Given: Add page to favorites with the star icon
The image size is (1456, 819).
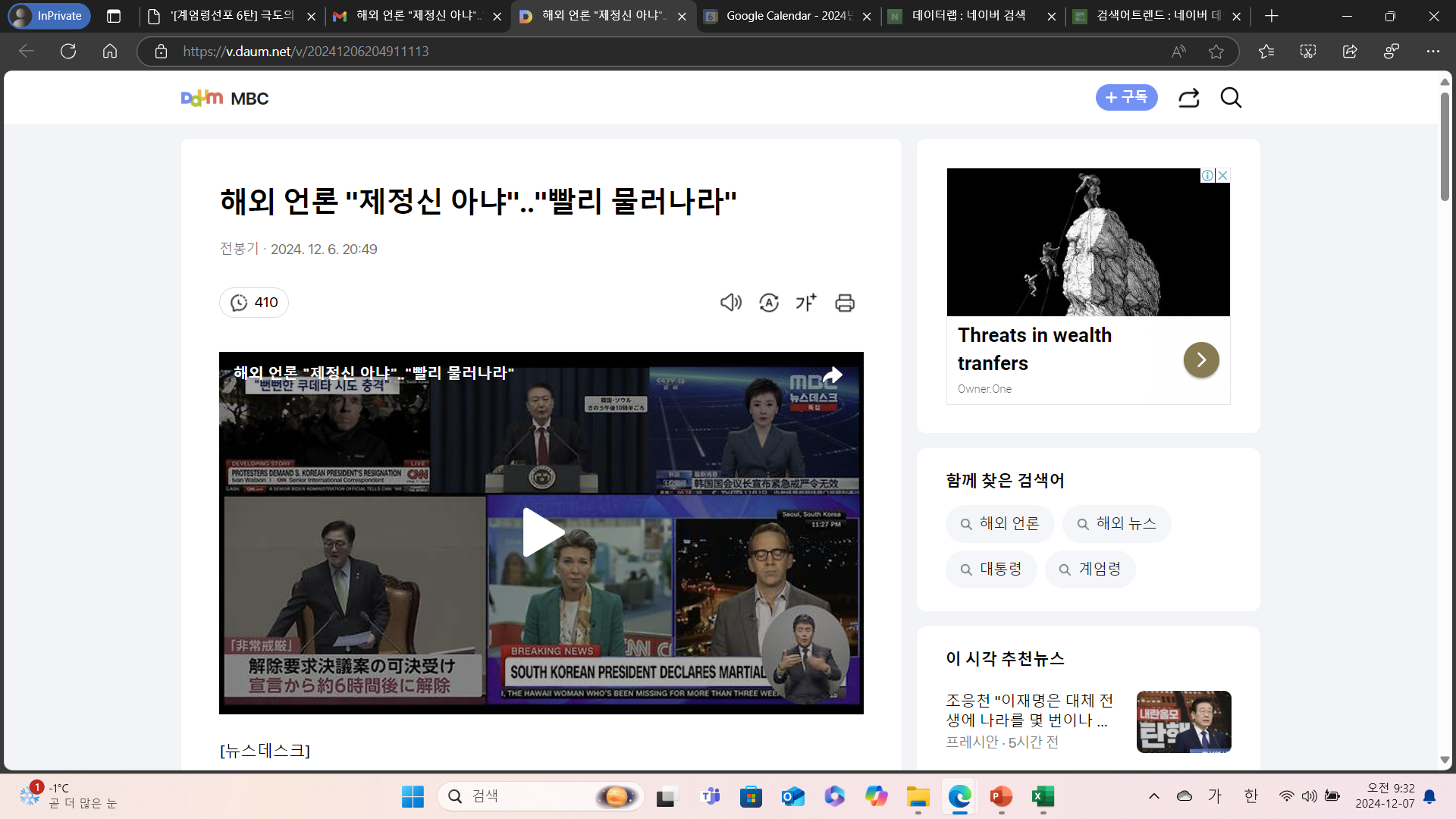Looking at the screenshot, I should click(1216, 52).
